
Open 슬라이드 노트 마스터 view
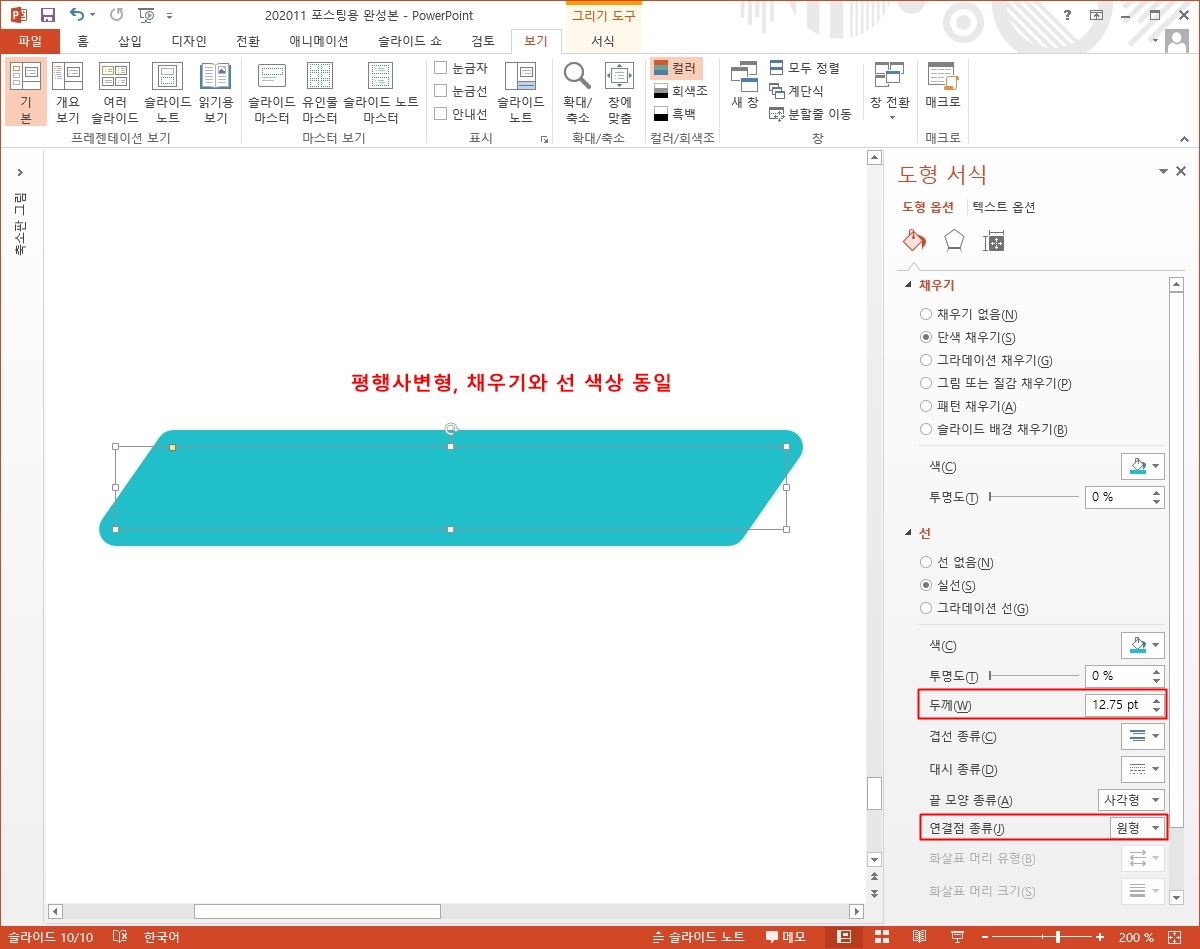381,92
